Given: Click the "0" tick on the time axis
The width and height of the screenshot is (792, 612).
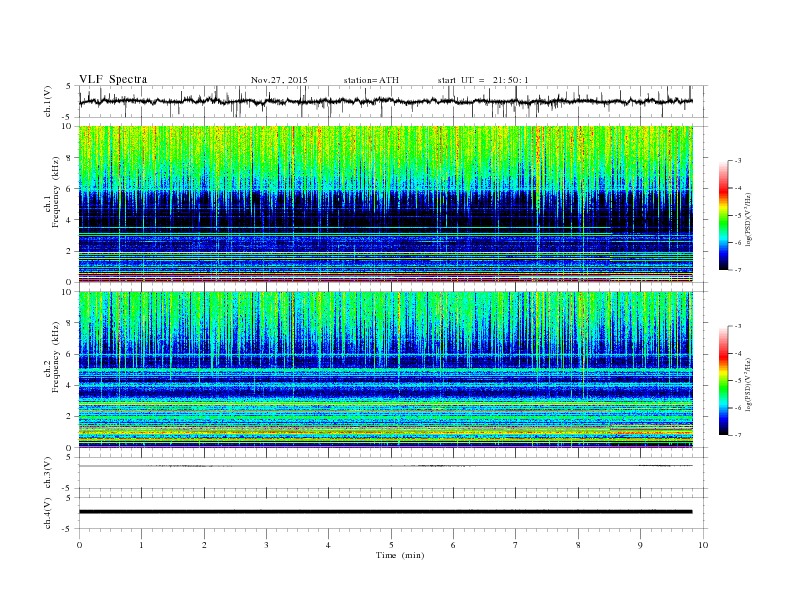Looking at the screenshot, I should [x=79, y=545].
